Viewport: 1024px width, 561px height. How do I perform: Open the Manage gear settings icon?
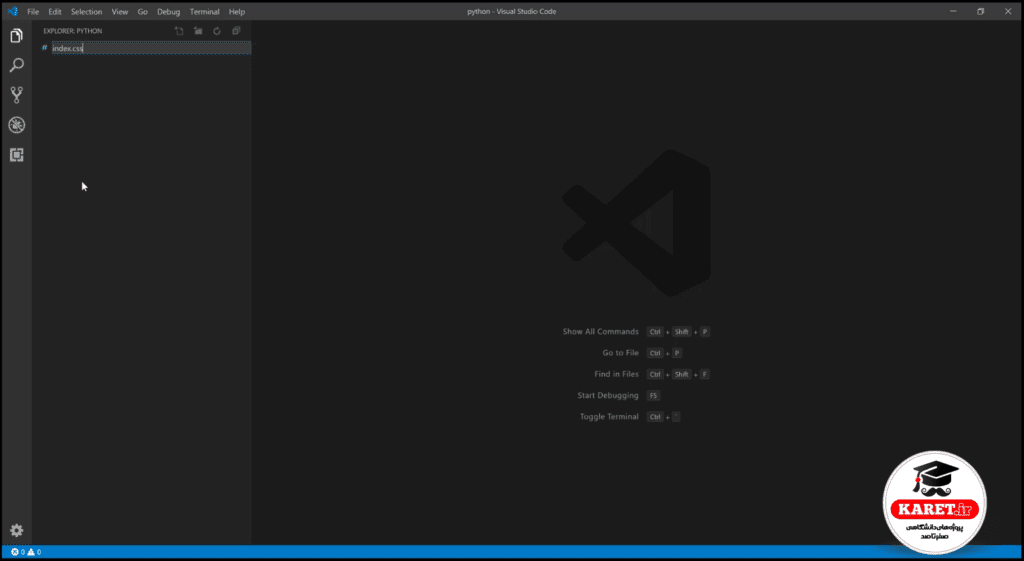click(16, 530)
